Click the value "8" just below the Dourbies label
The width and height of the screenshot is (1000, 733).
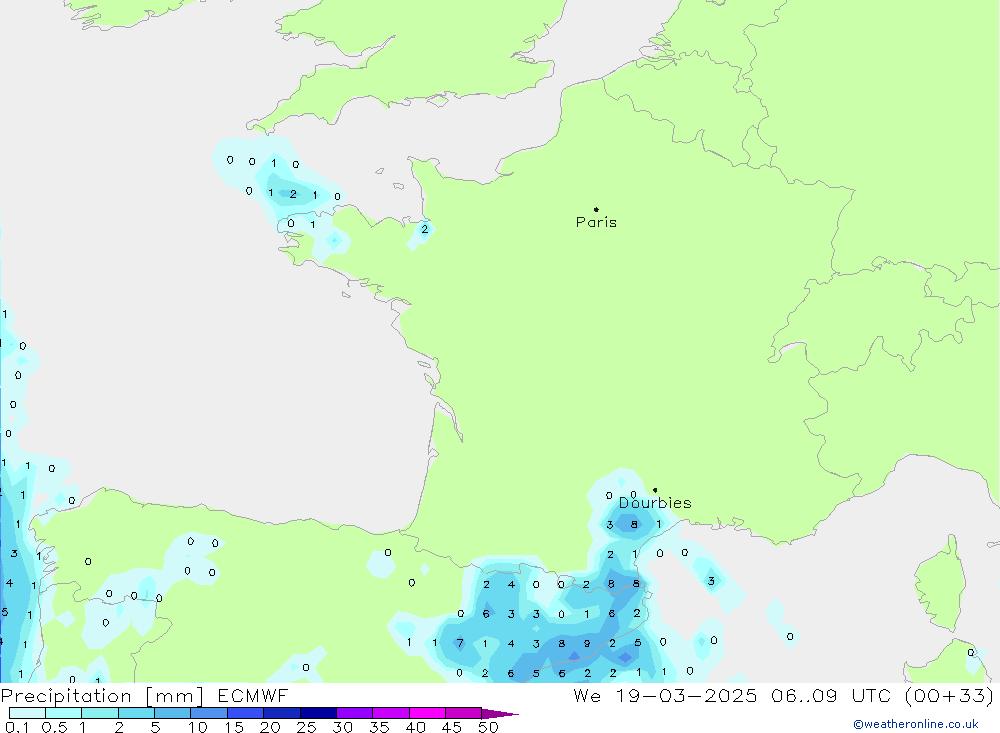633,524
